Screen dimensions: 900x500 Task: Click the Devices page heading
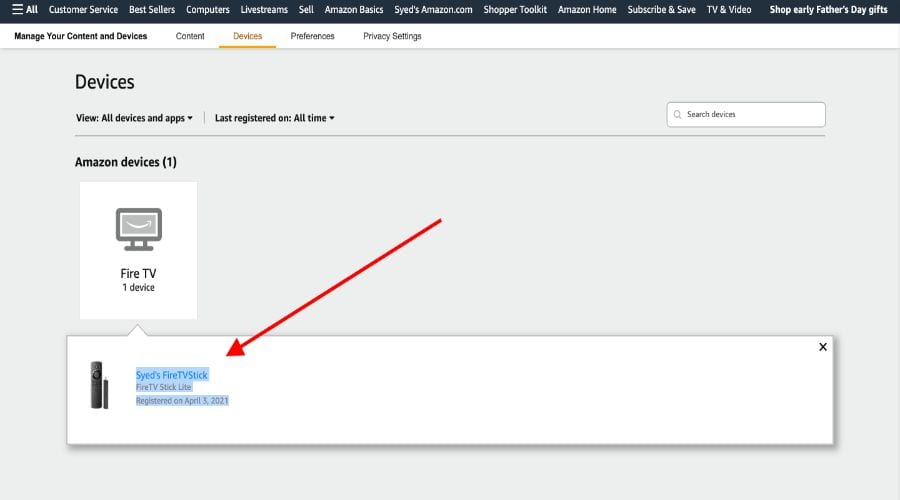pyautogui.click(x=104, y=82)
